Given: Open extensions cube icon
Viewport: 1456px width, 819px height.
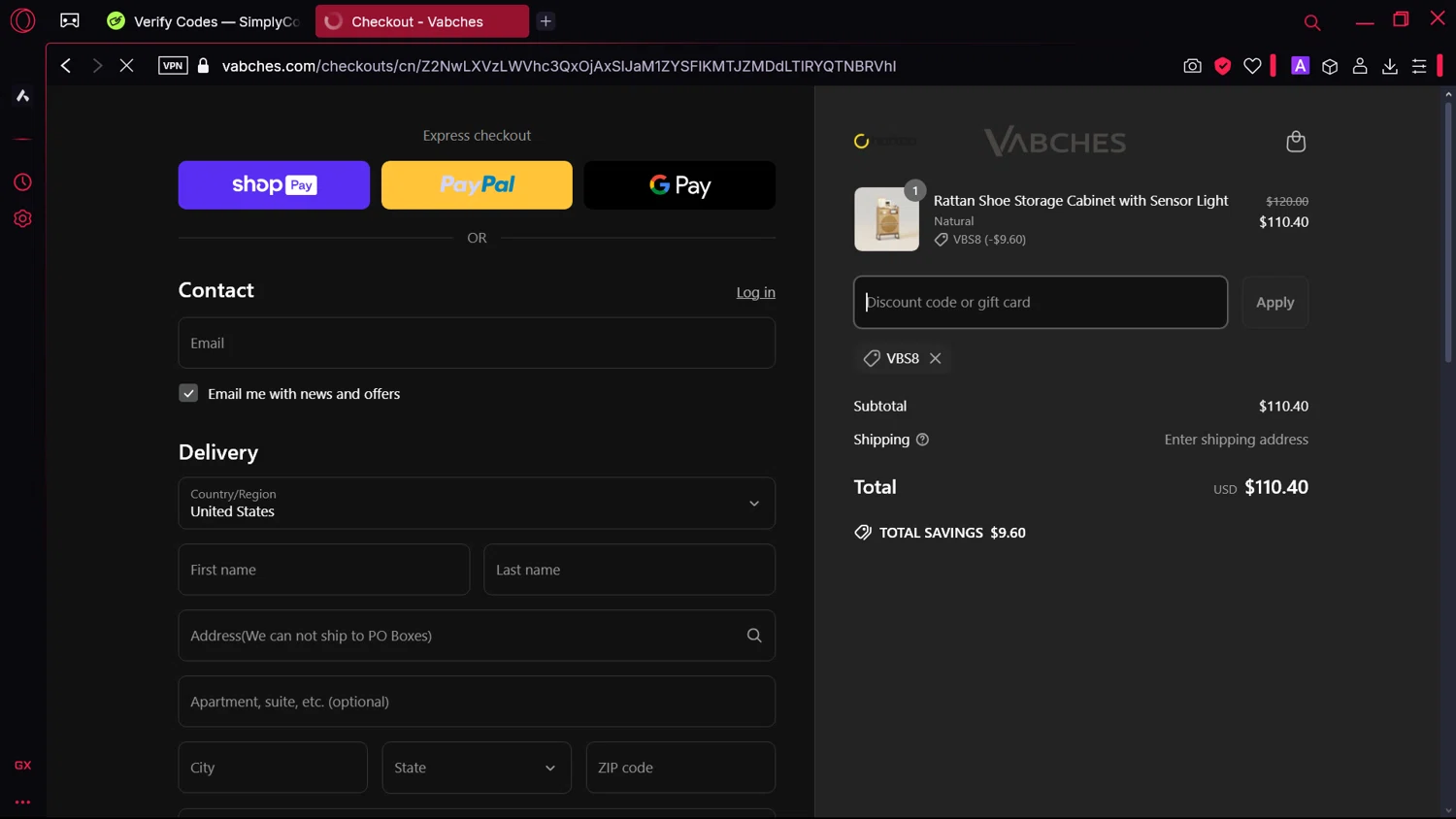Looking at the screenshot, I should 1330,66.
